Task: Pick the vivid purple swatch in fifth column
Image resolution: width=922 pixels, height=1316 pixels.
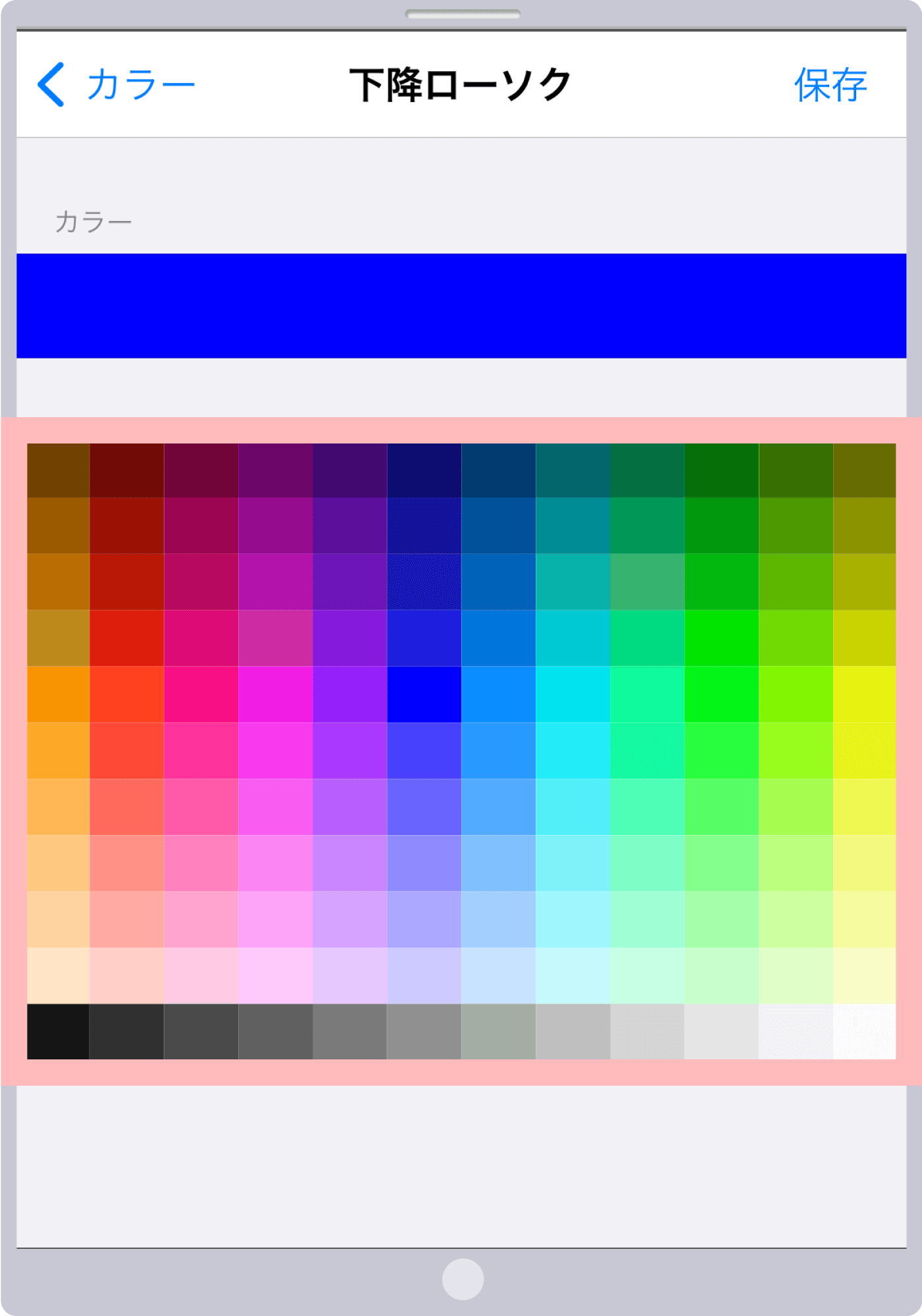Action: (x=349, y=694)
